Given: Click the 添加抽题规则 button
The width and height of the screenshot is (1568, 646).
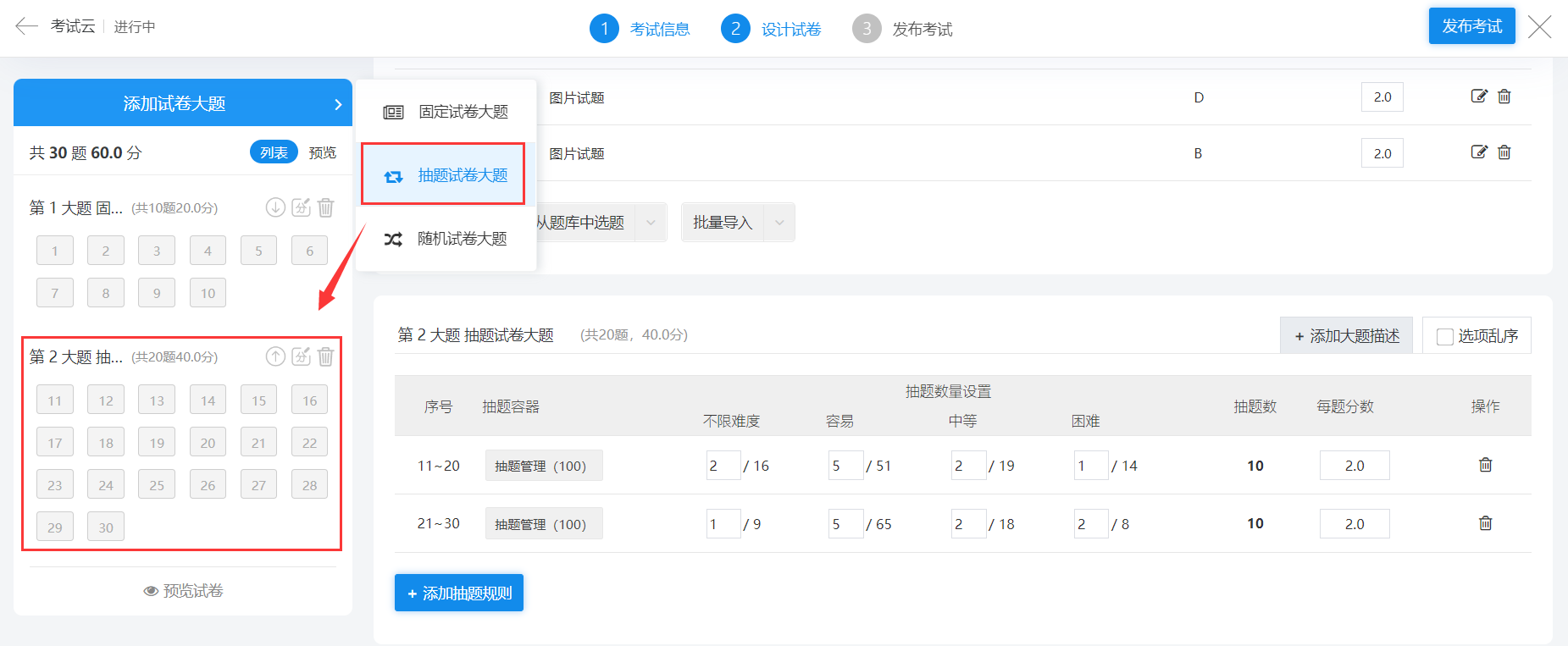Looking at the screenshot, I should point(459,594).
